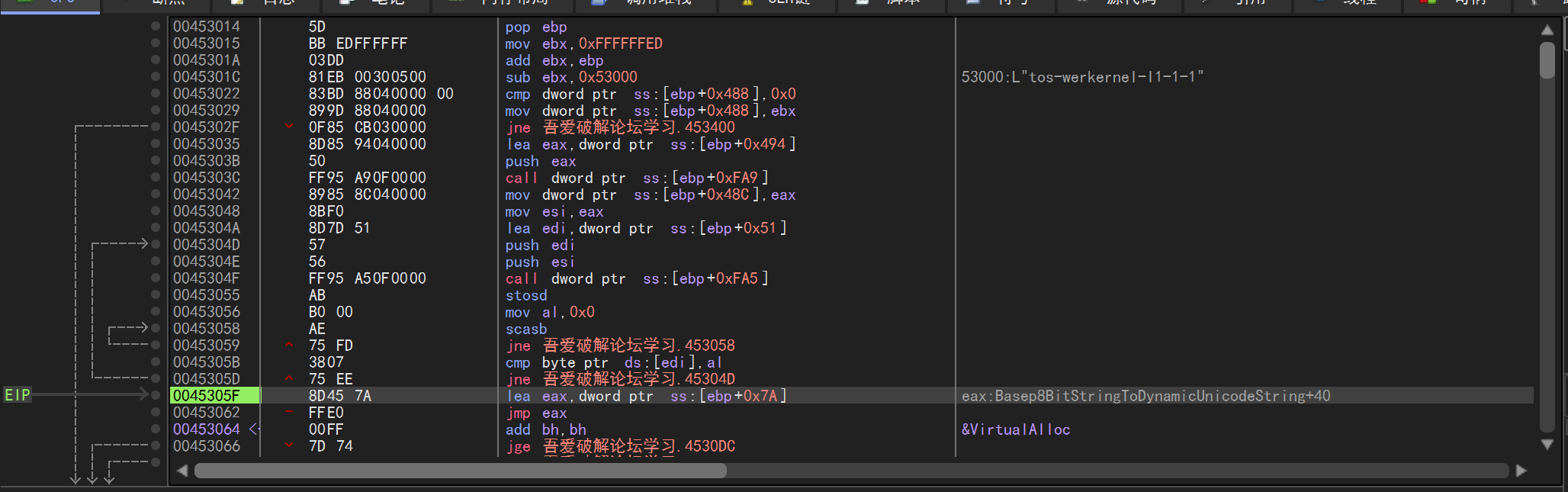Click the horizontal scrollbar thumb
The image size is (1568, 492).
coord(460,471)
